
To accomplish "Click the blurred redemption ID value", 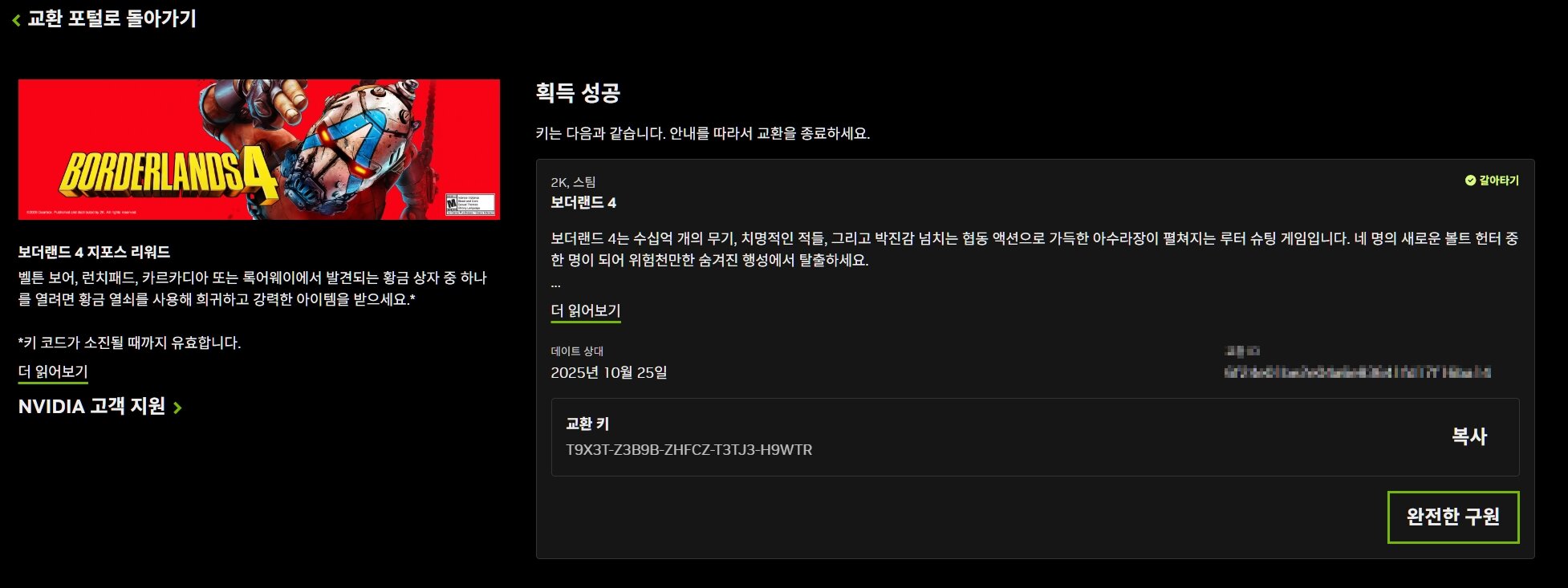I will point(1358,372).
